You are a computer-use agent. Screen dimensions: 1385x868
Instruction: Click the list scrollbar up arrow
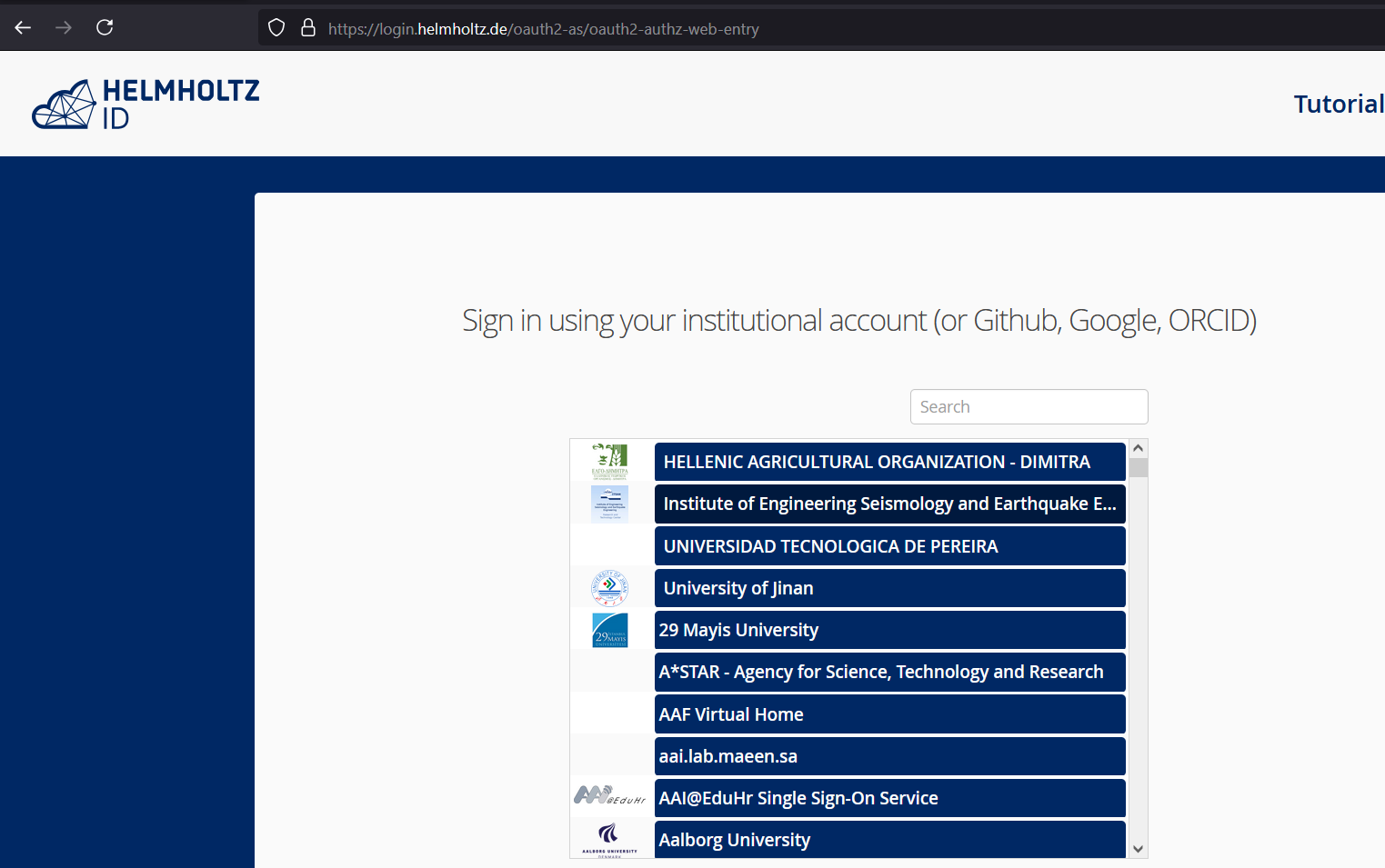coord(1138,448)
